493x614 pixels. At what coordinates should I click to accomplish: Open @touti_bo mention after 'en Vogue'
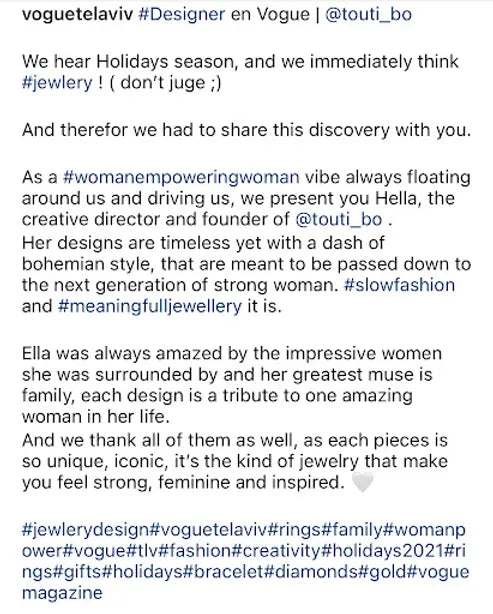click(368, 15)
